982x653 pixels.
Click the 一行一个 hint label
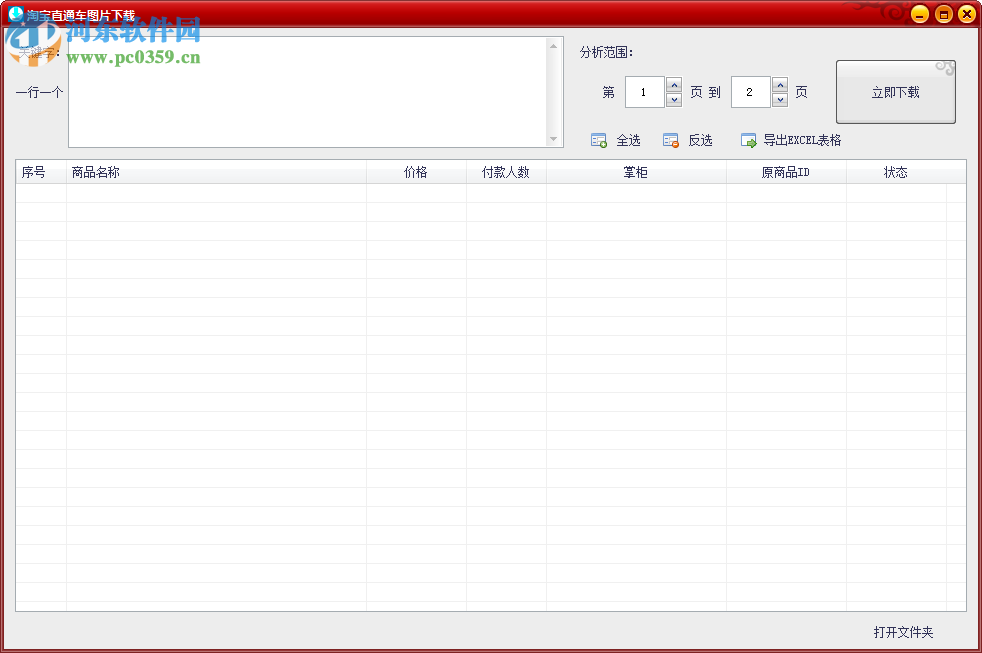pos(39,93)
